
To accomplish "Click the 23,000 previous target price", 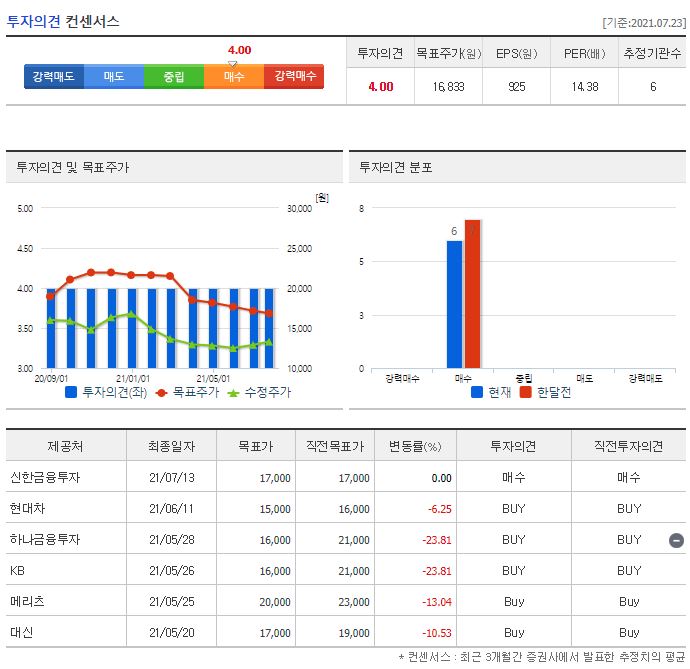I will [354, 602].
